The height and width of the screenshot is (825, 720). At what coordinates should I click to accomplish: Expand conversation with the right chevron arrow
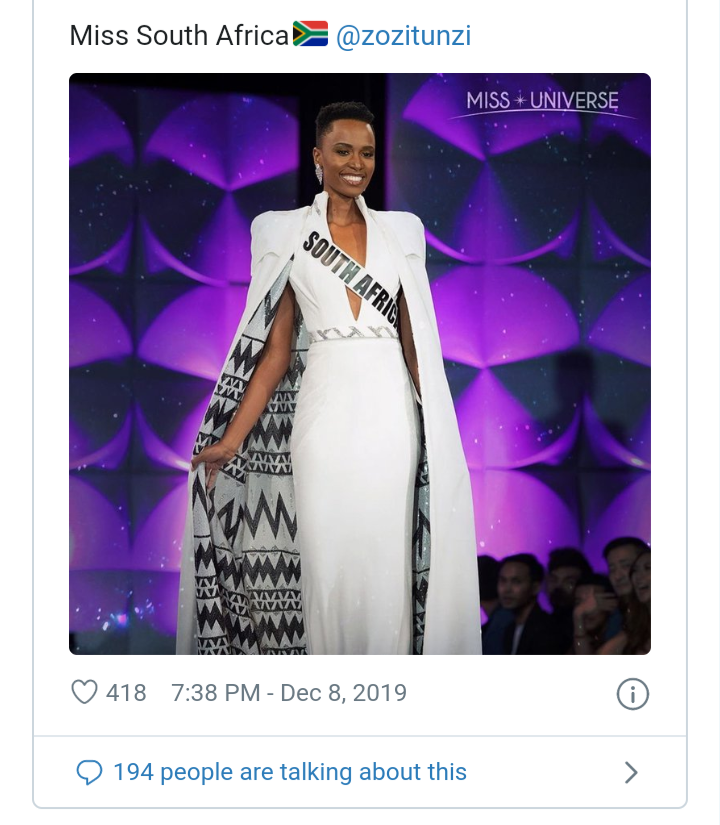(x=631, y=772)
